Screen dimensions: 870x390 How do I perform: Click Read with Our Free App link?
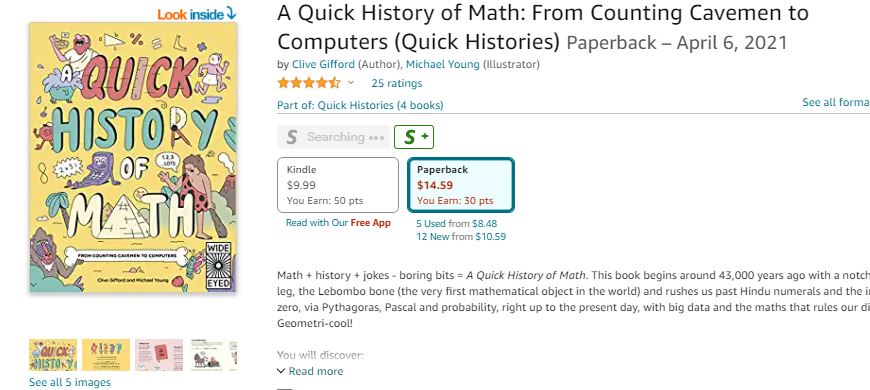tap(338, 222)
